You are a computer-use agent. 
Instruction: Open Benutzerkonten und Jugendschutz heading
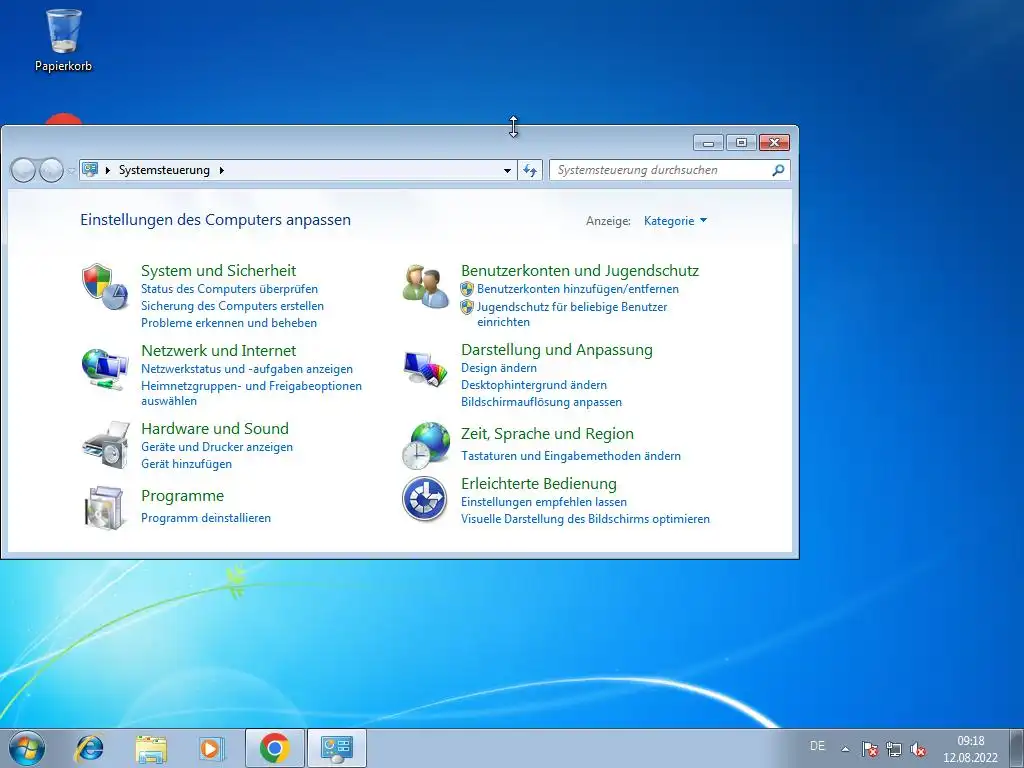click(580, 270)
